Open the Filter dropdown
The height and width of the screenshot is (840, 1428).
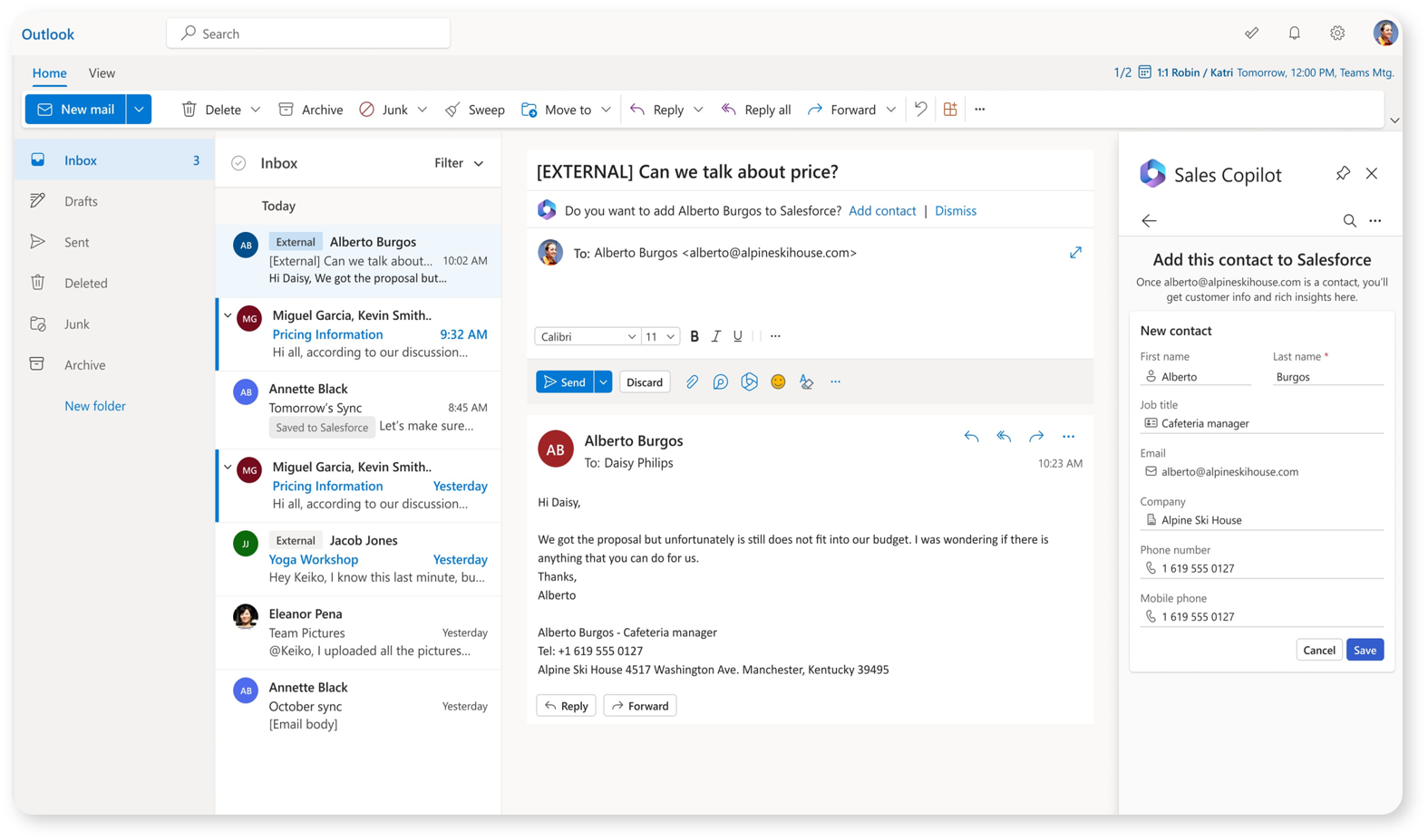pyautogui.click(x=459, y=163)
